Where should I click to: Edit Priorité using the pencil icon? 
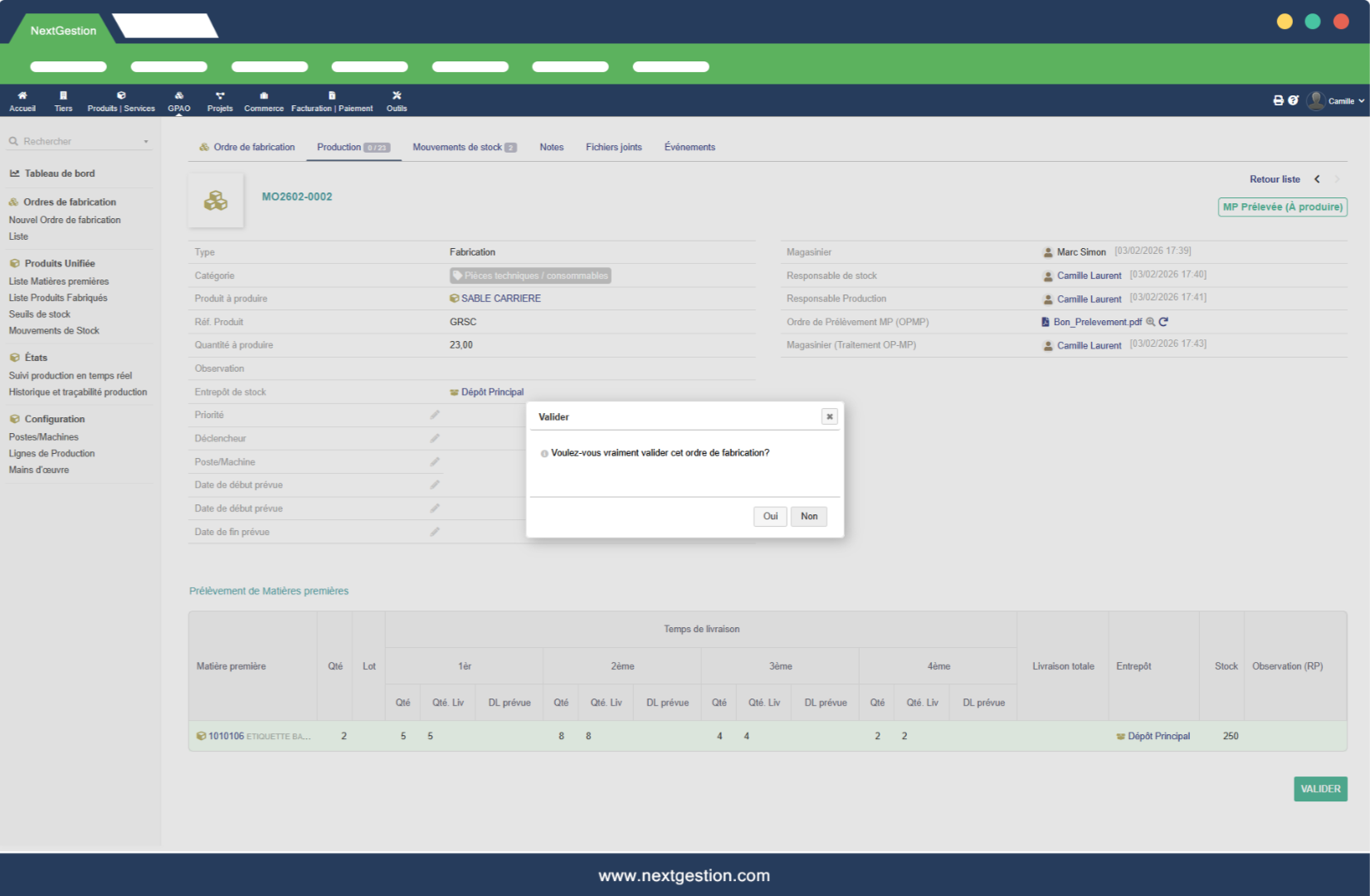pyautogui.click(x=435, y=415)
